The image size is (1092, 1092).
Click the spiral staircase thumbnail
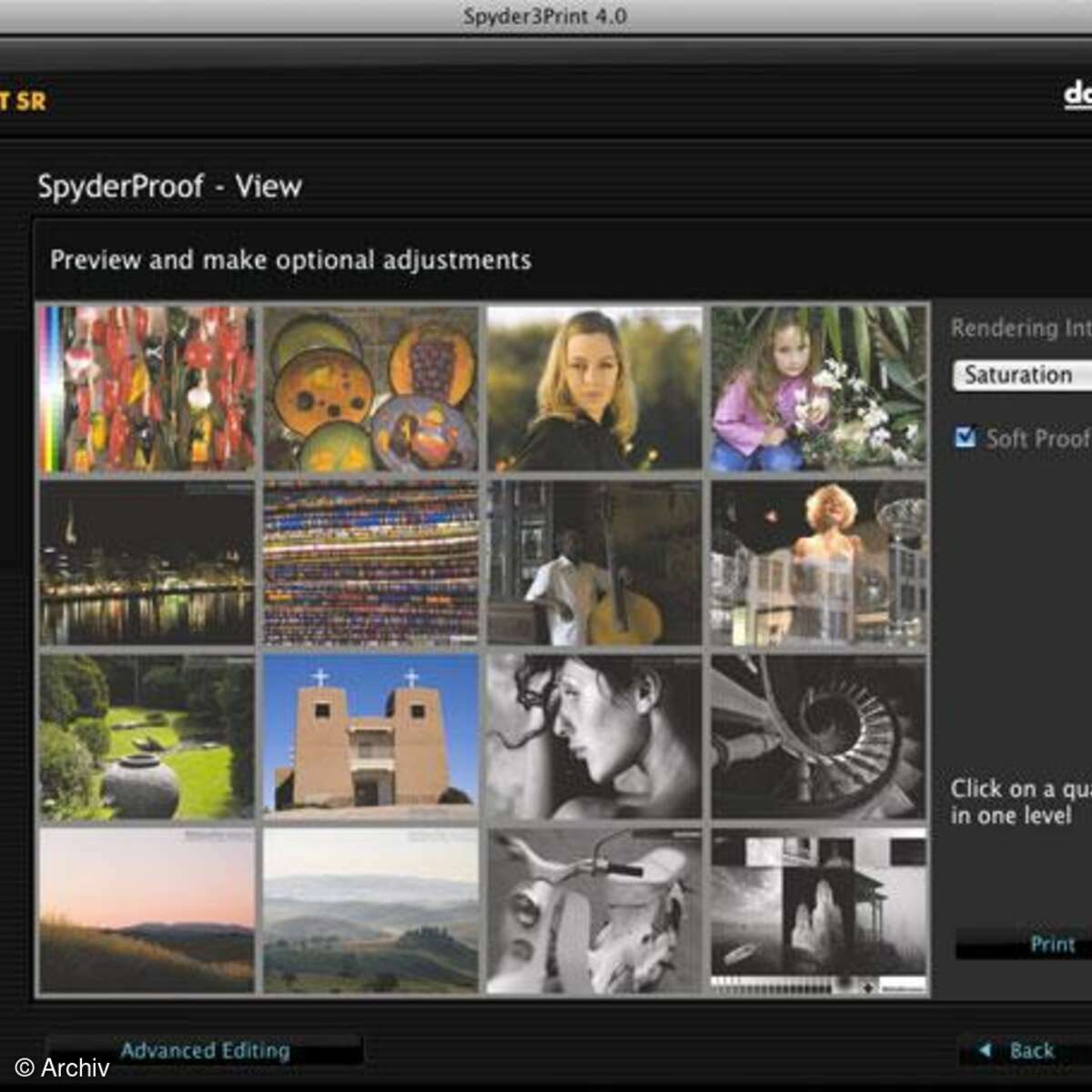(x=818, y=737)
